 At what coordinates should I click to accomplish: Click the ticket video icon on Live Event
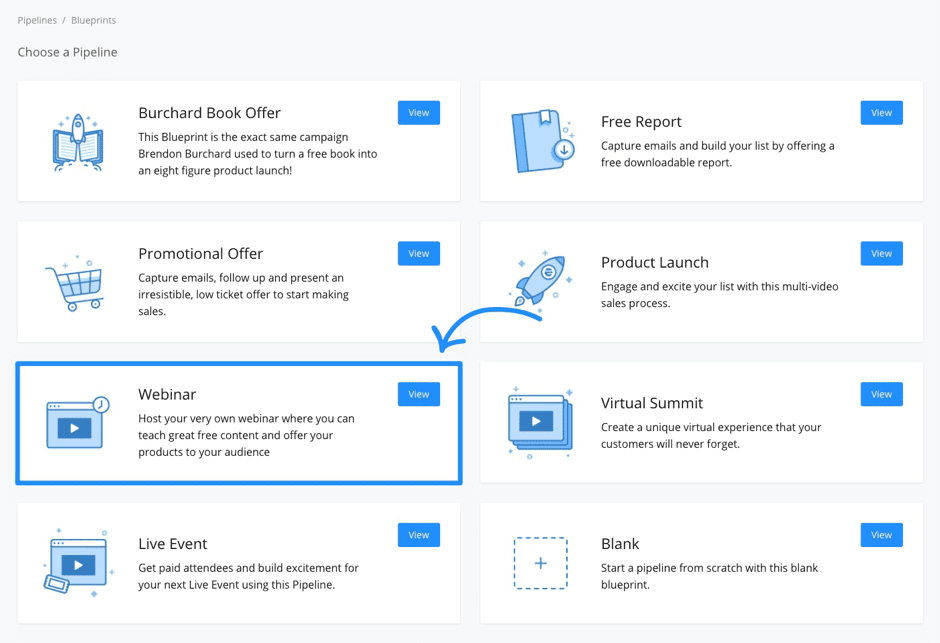78,563
